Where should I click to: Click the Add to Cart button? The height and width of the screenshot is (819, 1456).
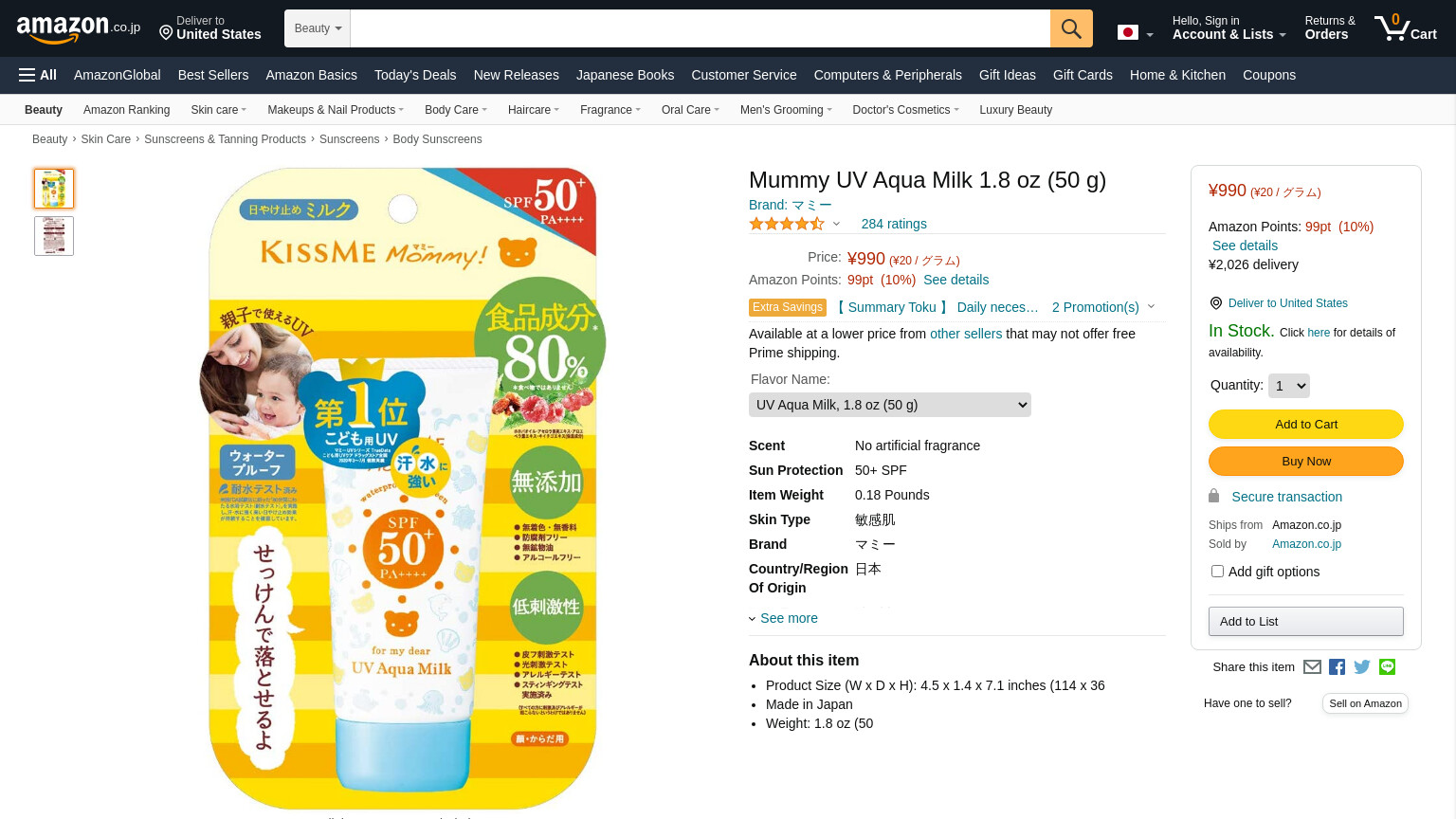point(1306,424)
